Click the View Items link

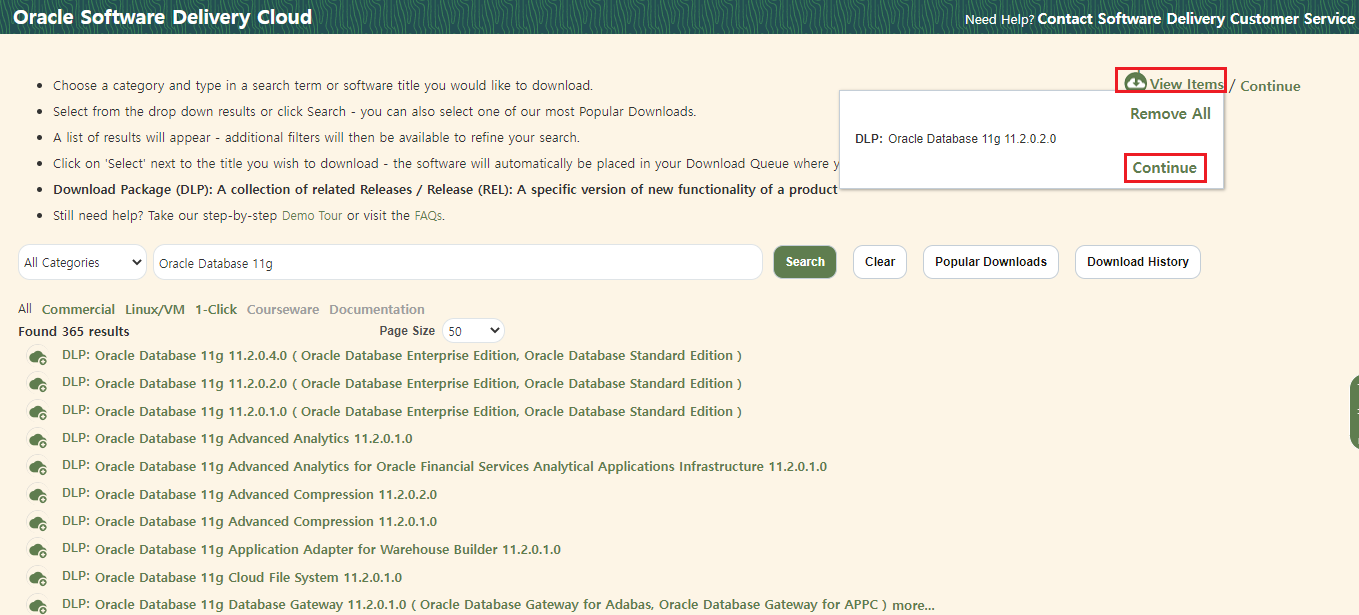(1186, 85)
